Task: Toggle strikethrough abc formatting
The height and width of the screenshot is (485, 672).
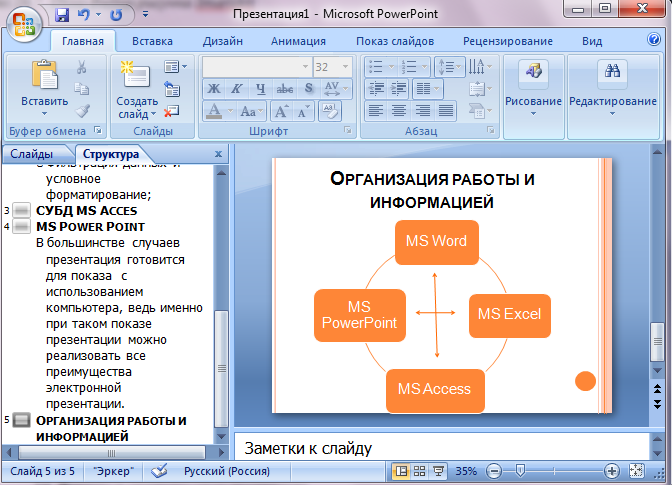Action: (x=285, y=89)
